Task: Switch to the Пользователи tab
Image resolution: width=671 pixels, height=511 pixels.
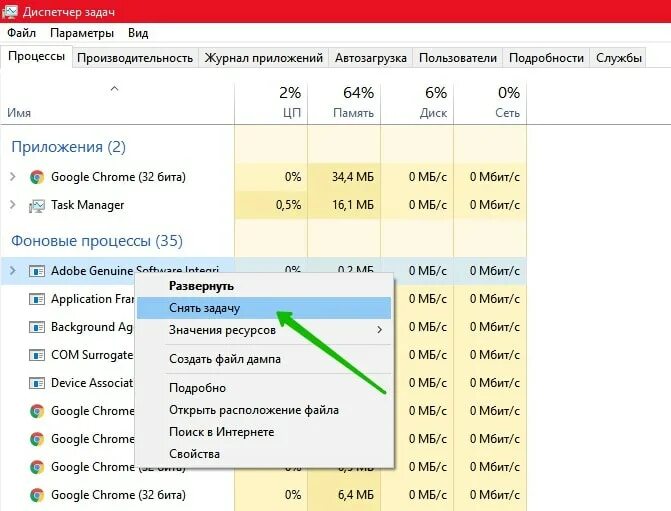Action: coord(457,58)
